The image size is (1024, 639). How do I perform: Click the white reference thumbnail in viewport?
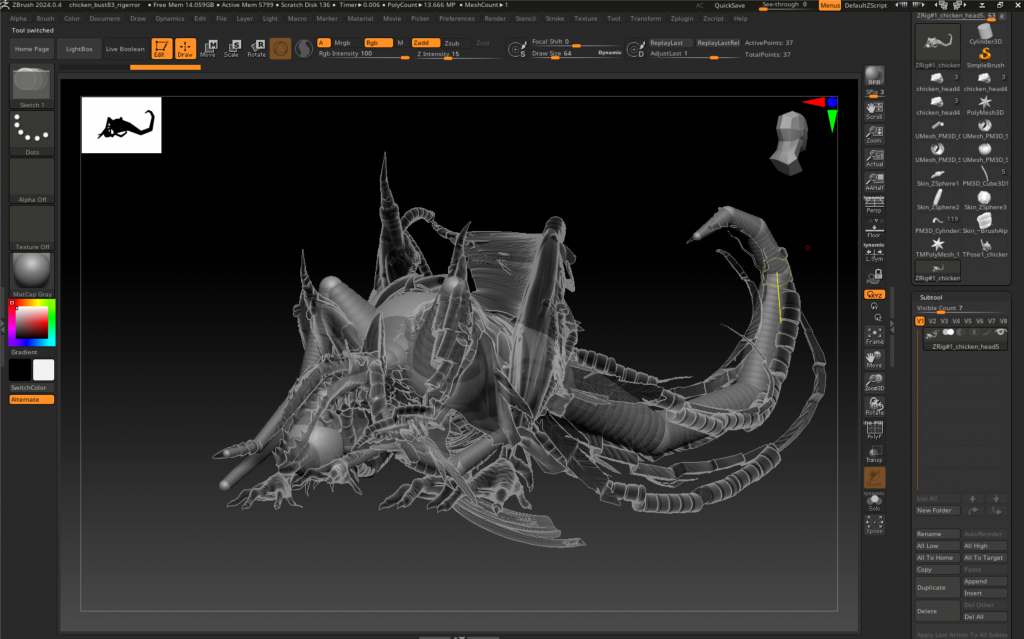point(121,125)
